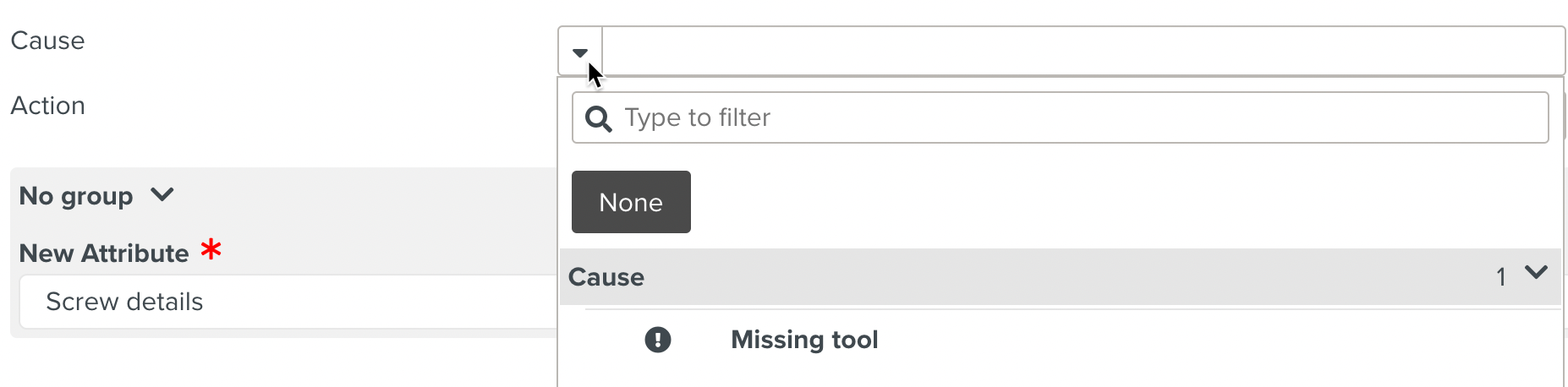Click the Action field label
1568x387 pixels.
(48, 106)
